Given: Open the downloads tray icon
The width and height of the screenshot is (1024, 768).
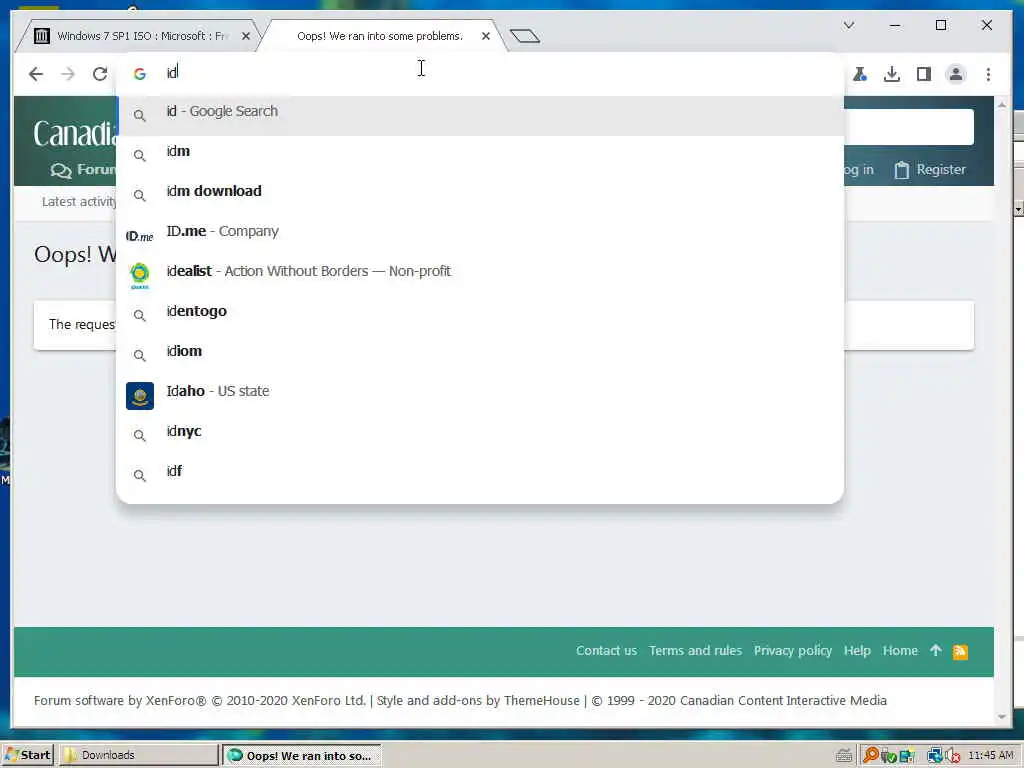Looking at the screenshot, I should (891, 74).
